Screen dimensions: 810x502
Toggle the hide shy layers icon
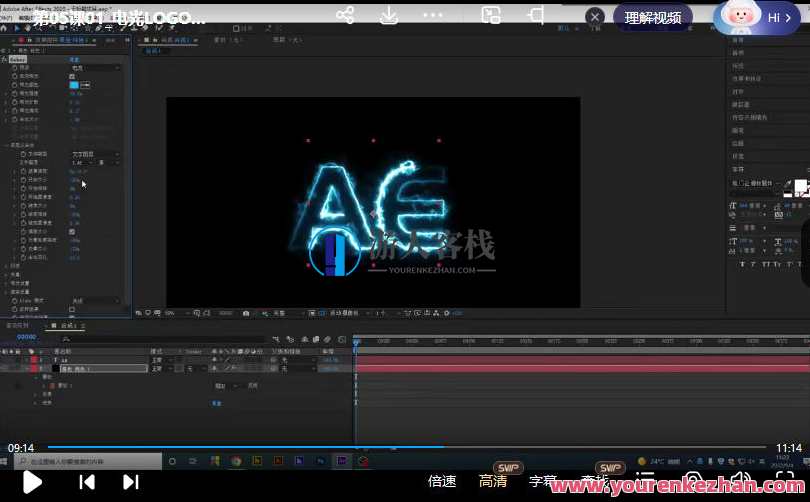click(x=305, y=339)
